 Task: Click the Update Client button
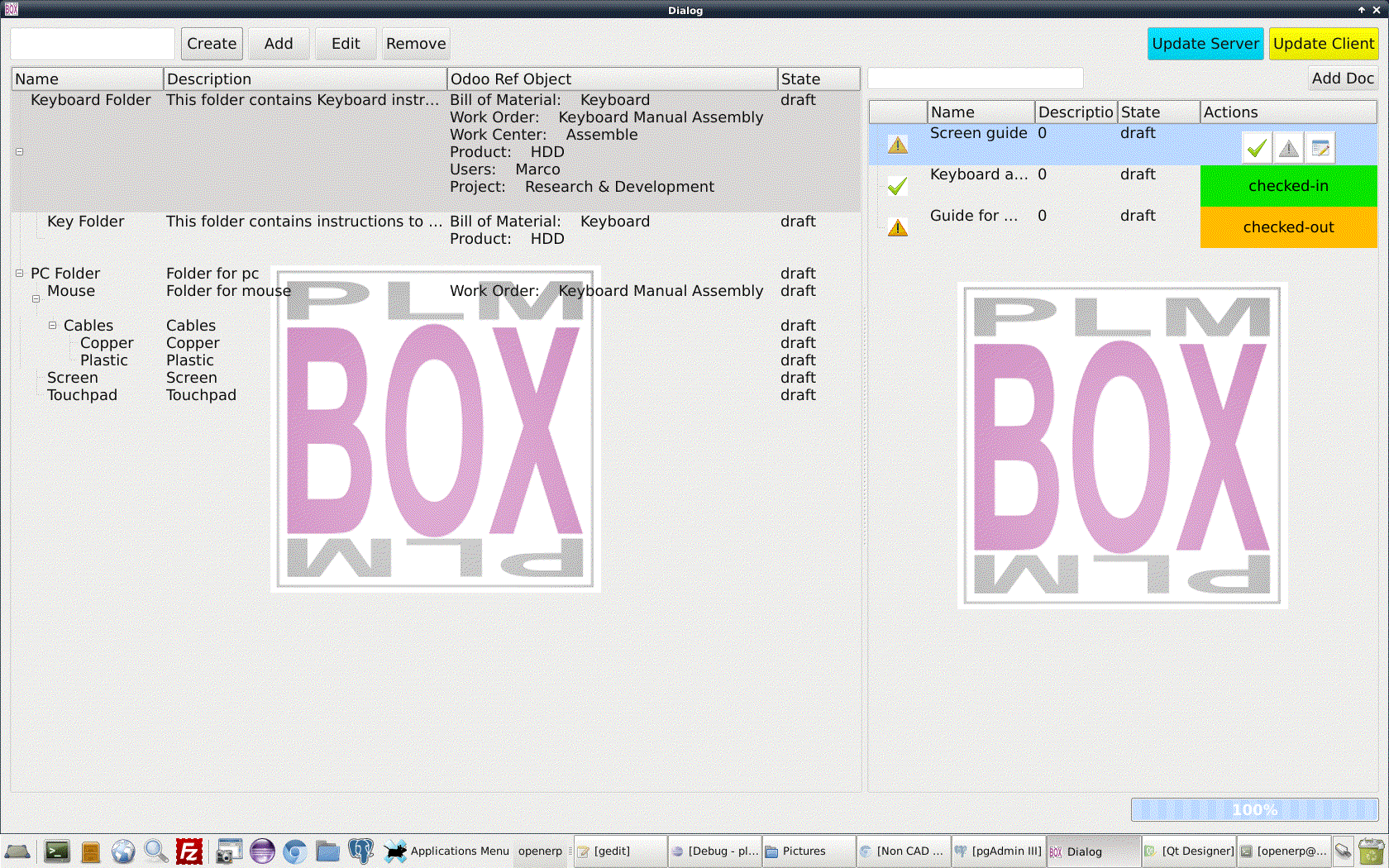(1324, 43)
